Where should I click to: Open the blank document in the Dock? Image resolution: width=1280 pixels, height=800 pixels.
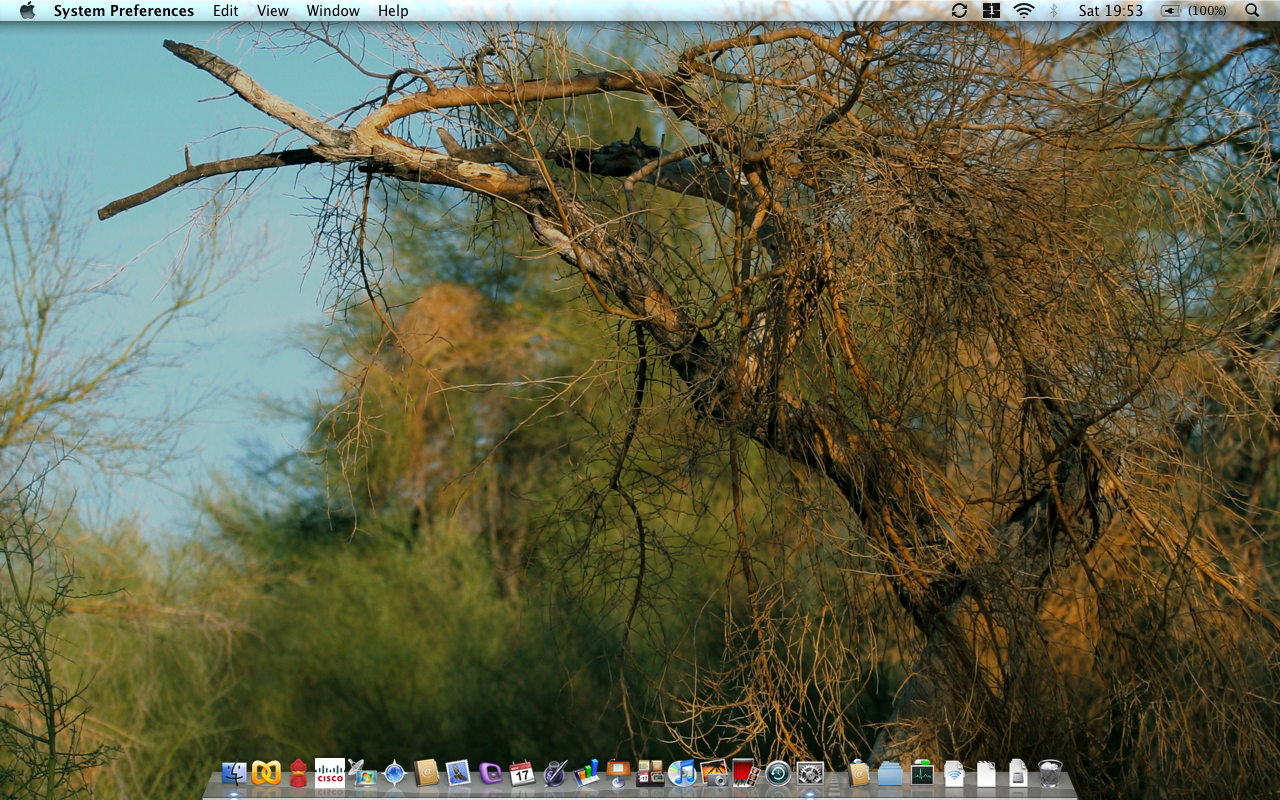coord(986,773)
